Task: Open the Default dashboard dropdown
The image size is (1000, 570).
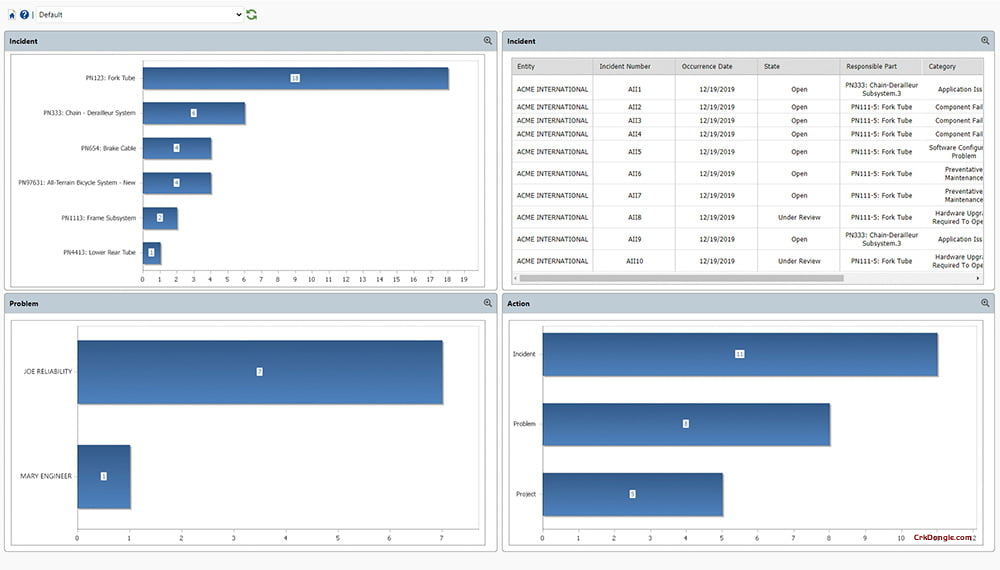Action: (140, 15)
